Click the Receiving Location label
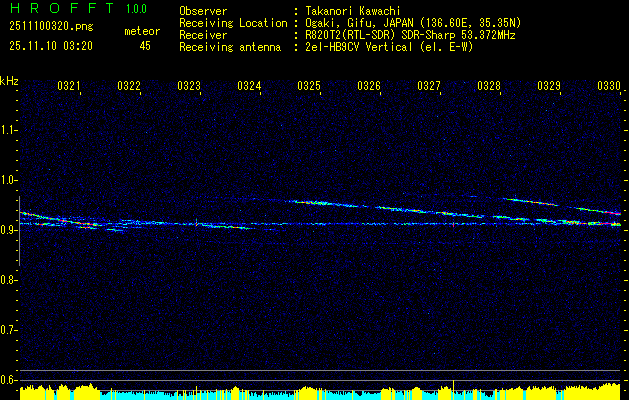 coord(233,23)
